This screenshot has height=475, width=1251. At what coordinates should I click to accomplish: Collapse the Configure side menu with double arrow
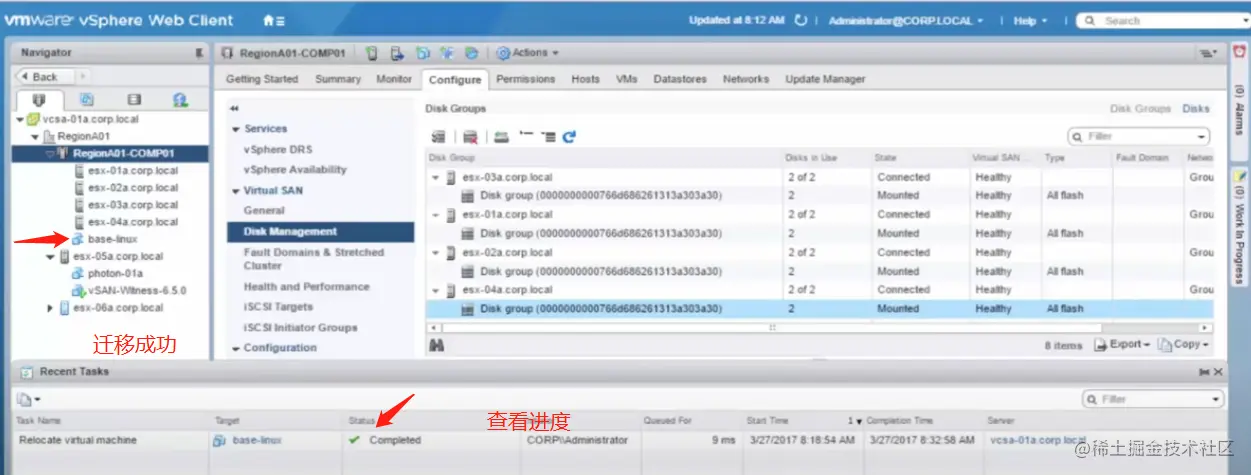pos(234,108)
